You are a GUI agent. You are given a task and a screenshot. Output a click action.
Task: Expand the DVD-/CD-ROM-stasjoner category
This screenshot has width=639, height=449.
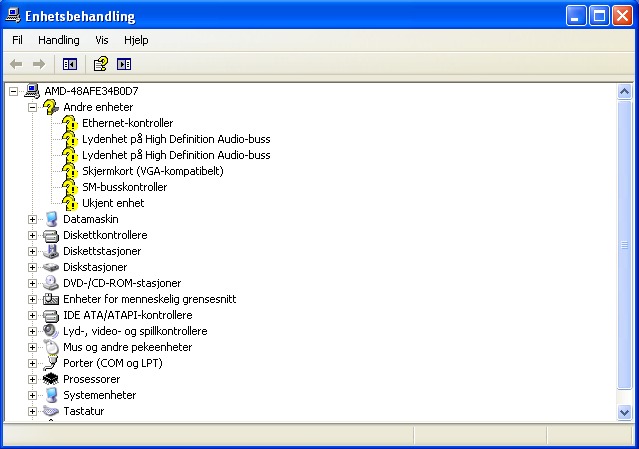pyautogui.click(x=32, y=284)
